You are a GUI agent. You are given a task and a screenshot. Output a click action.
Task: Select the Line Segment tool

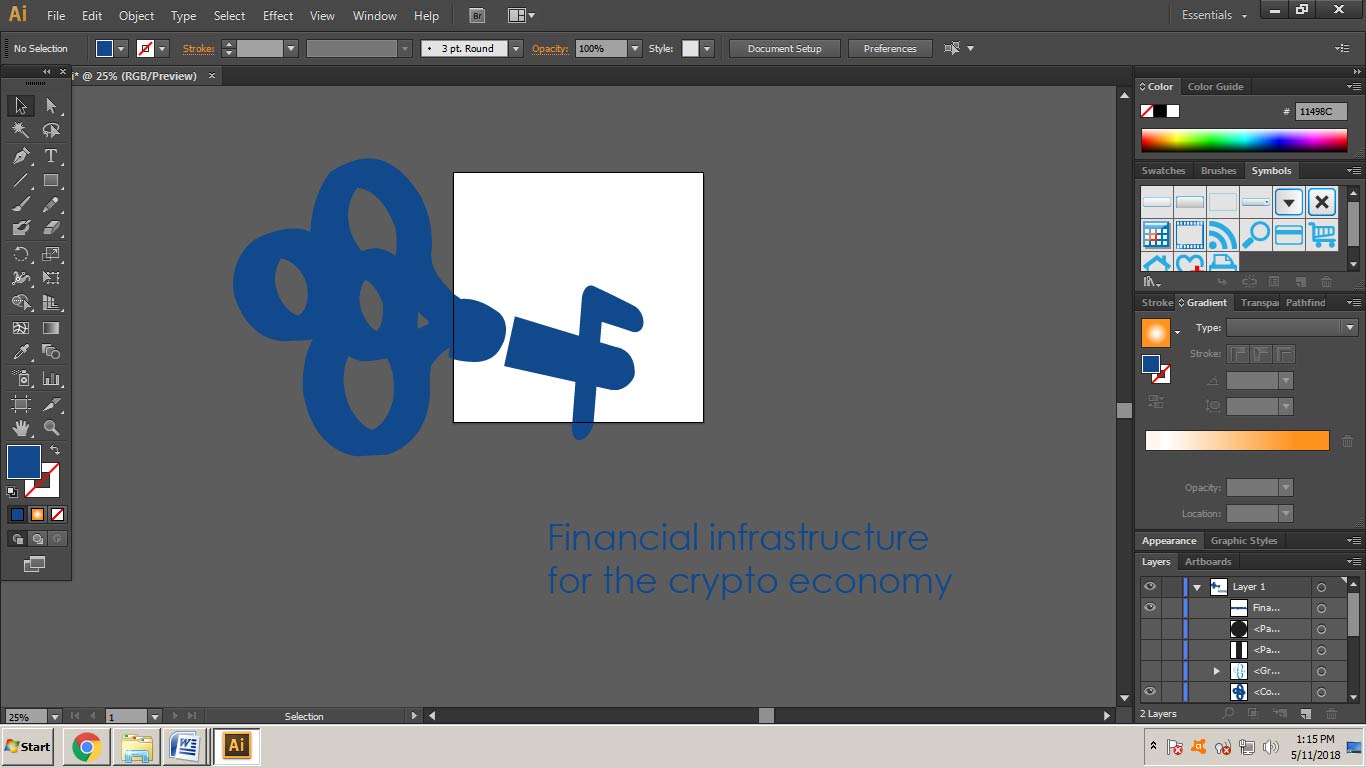click(20, 181)
